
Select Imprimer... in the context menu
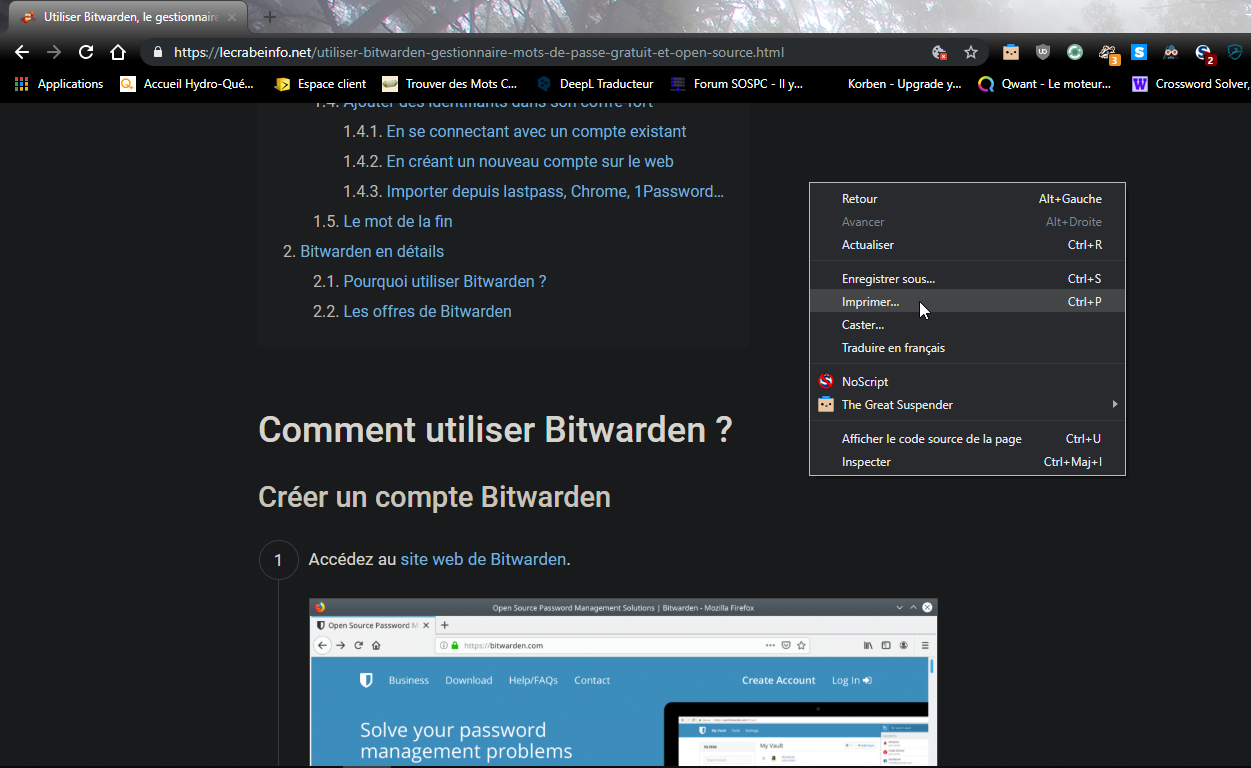pyautogui.click(x=967, y=302)
